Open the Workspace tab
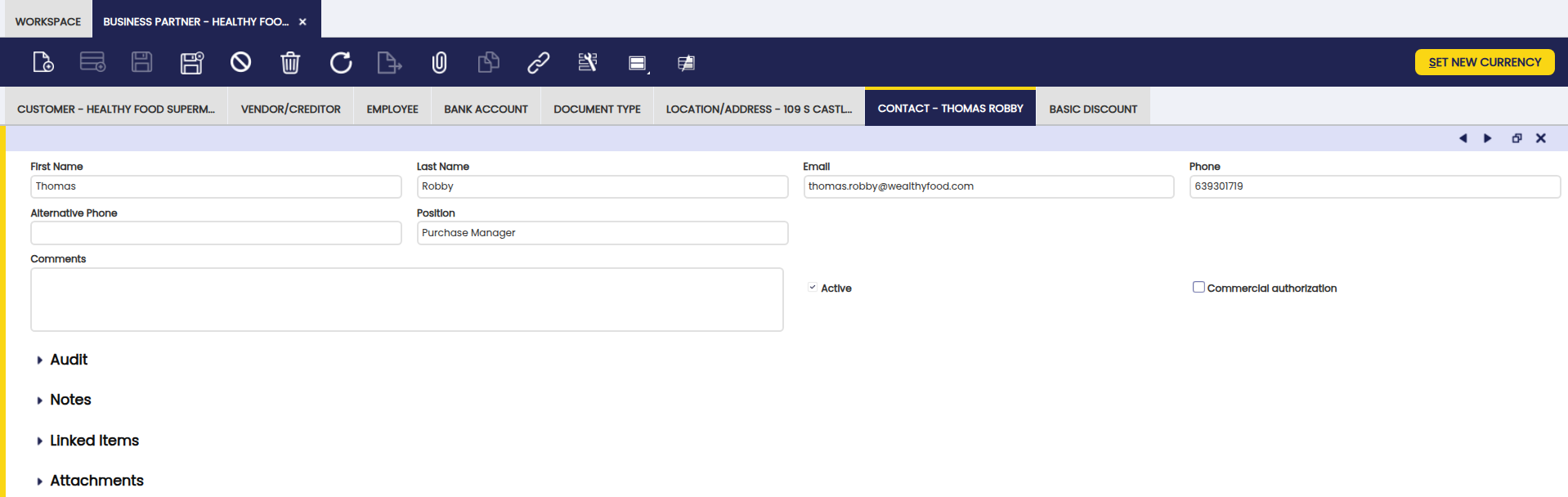The image size is (1568, 497). [47, 21]
